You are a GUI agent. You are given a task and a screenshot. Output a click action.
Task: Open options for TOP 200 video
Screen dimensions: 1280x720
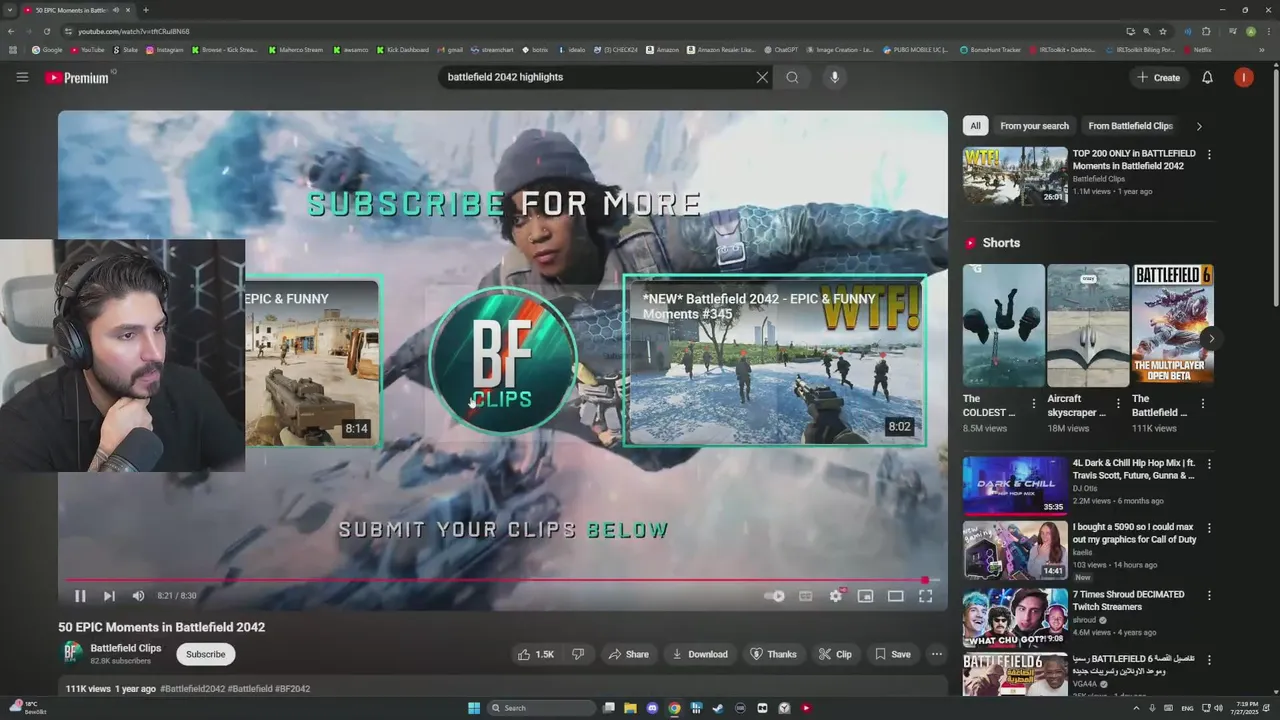point(1209,155)
